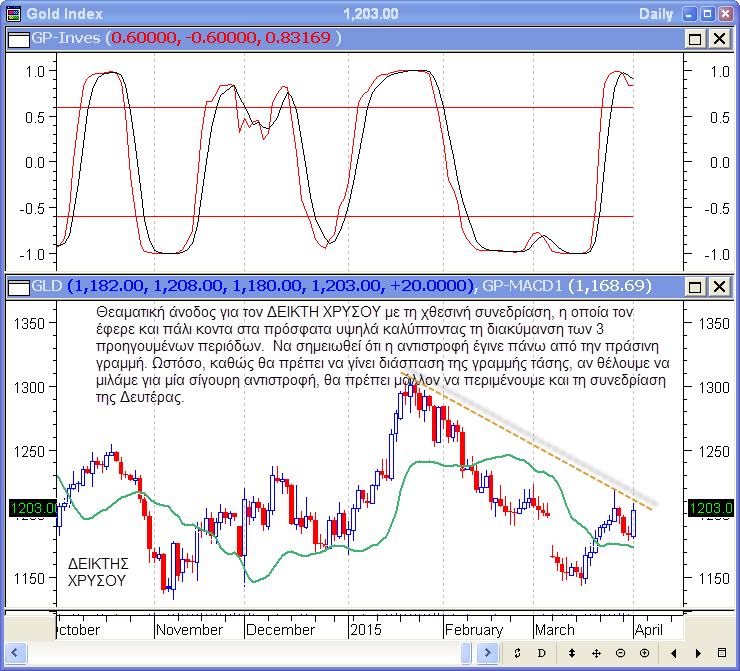Select the orange dashed trendline

[529, 443]
